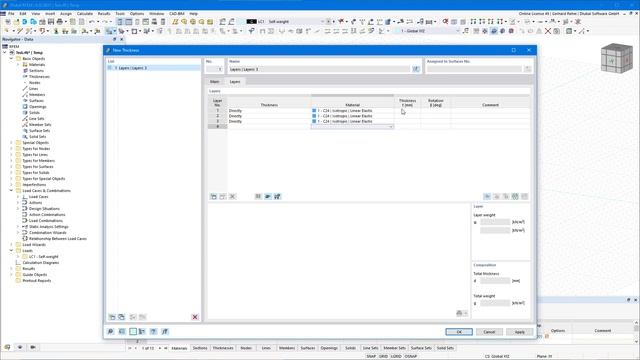
Task: Collapse the Load Cases & Combinations node
Action: coord(11,191)
